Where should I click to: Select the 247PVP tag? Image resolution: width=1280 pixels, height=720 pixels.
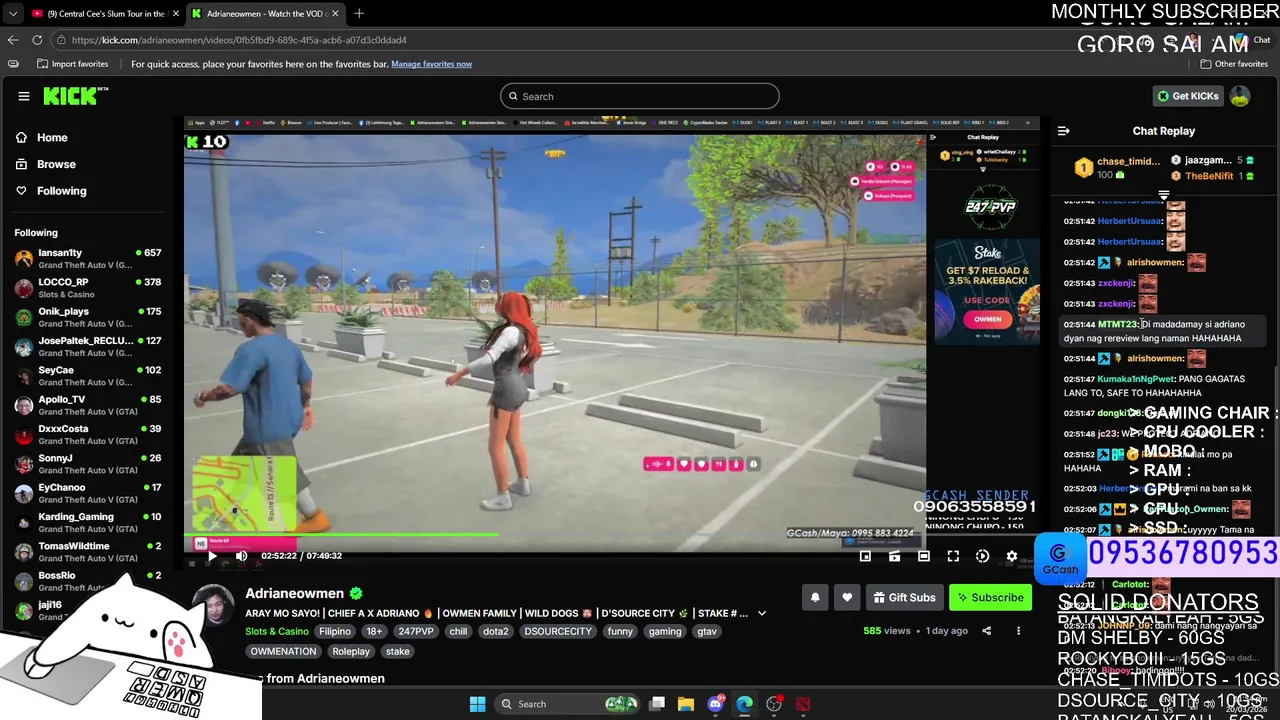414,632
